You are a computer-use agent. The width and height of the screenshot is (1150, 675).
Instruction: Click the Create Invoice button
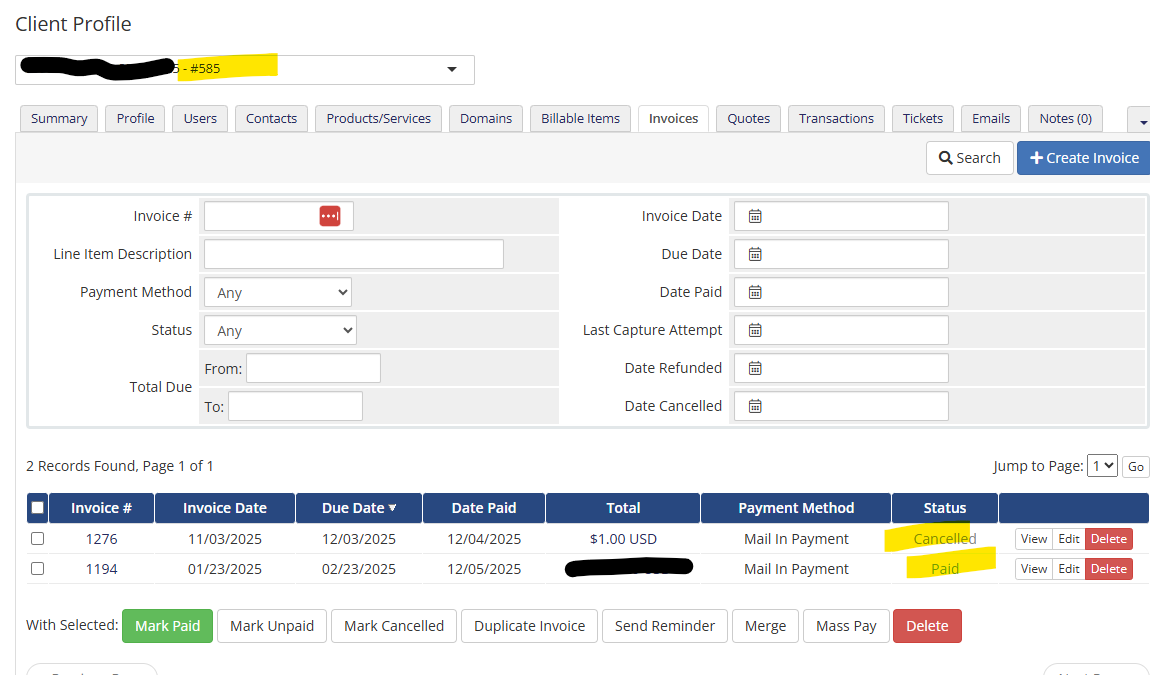(1084, 158)
